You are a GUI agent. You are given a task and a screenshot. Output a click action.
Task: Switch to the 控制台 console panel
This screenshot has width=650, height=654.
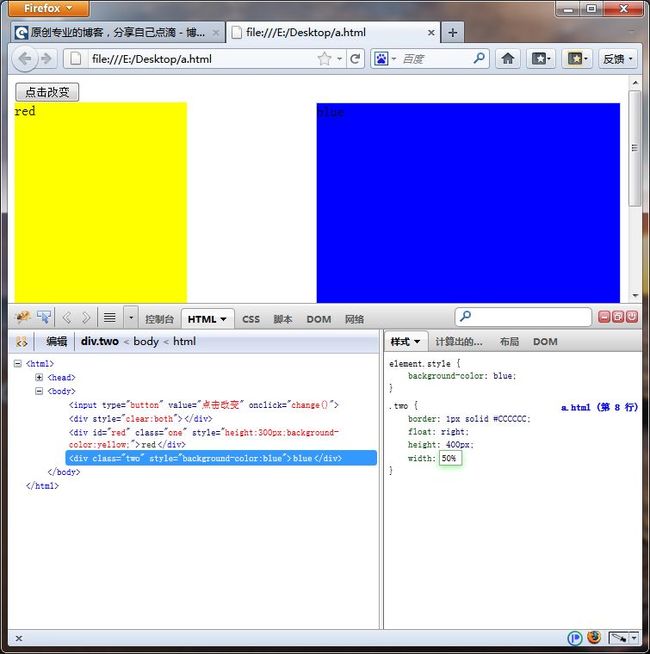(159, 319)
